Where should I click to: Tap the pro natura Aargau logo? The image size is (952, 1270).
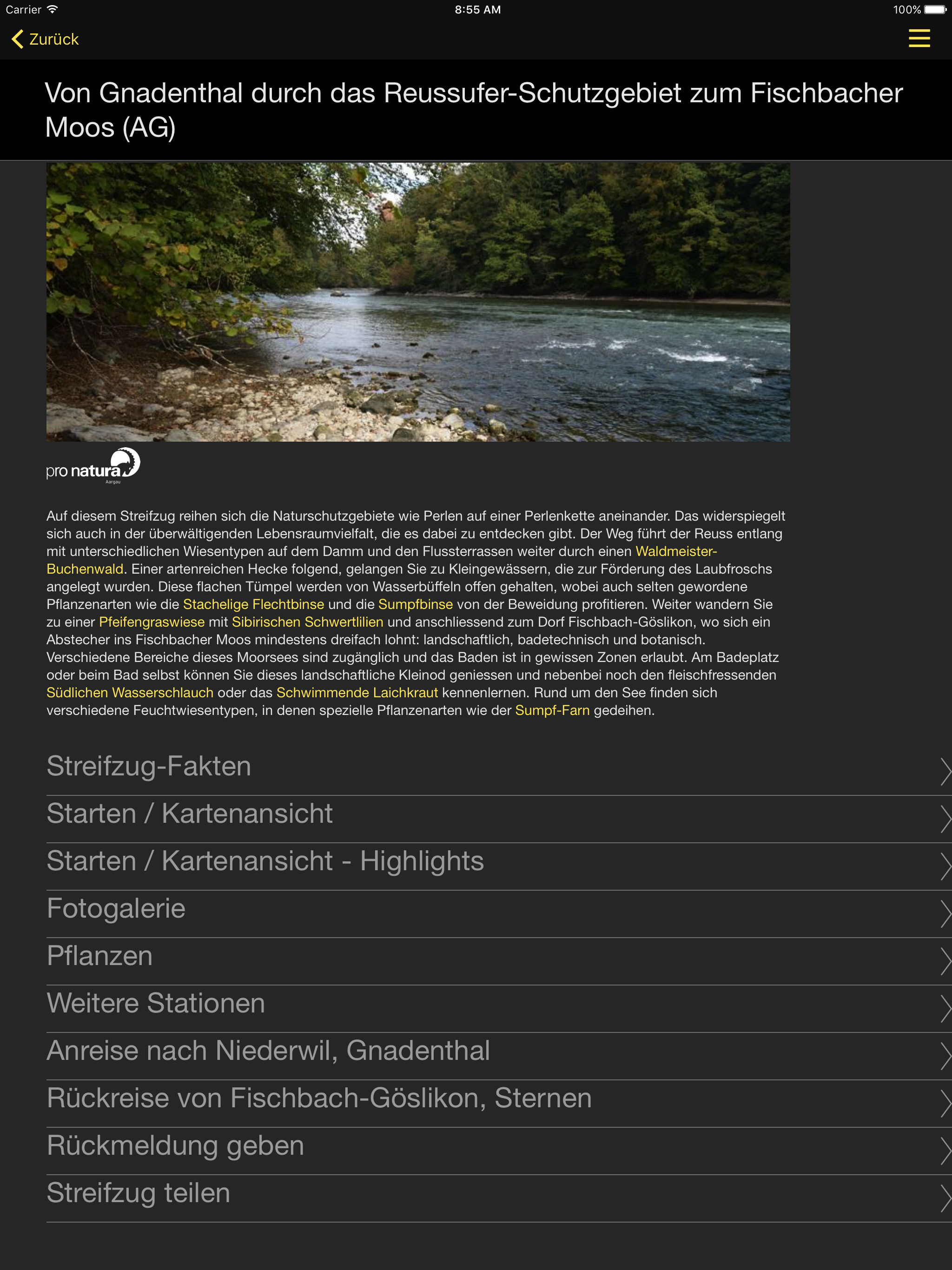click(93, 466)
